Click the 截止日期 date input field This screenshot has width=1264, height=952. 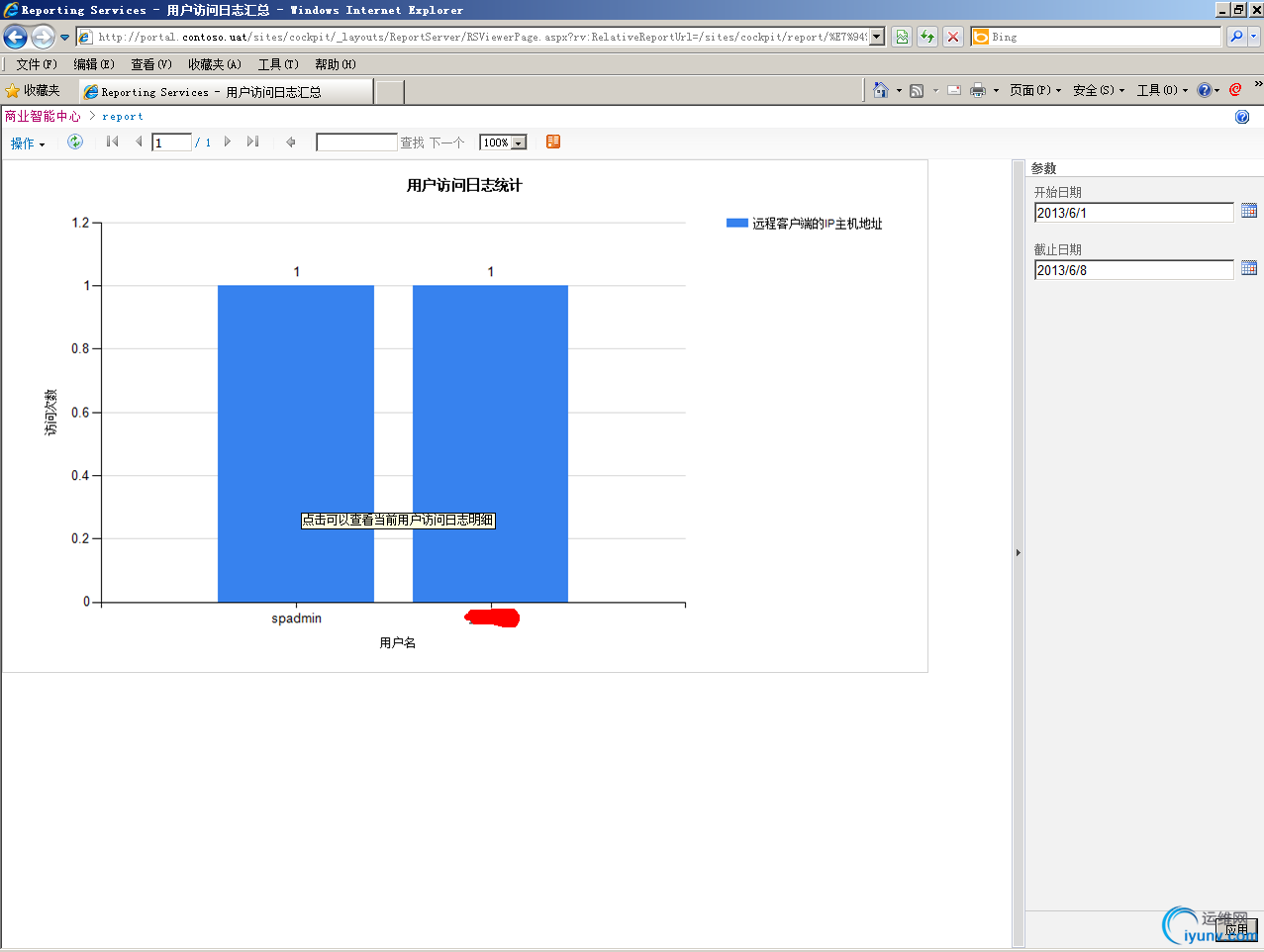point(1134,270)
